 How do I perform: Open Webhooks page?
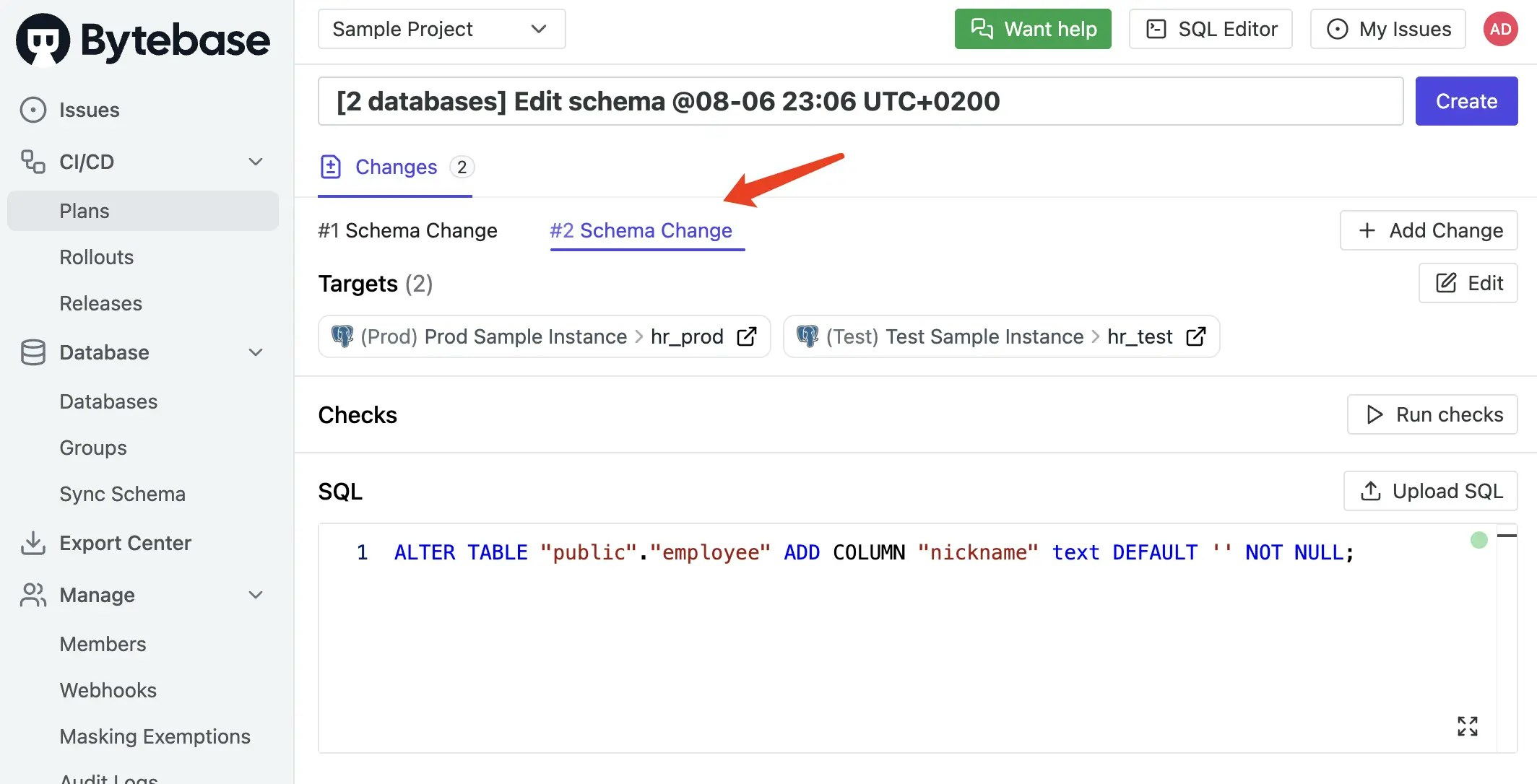point(108,690)
